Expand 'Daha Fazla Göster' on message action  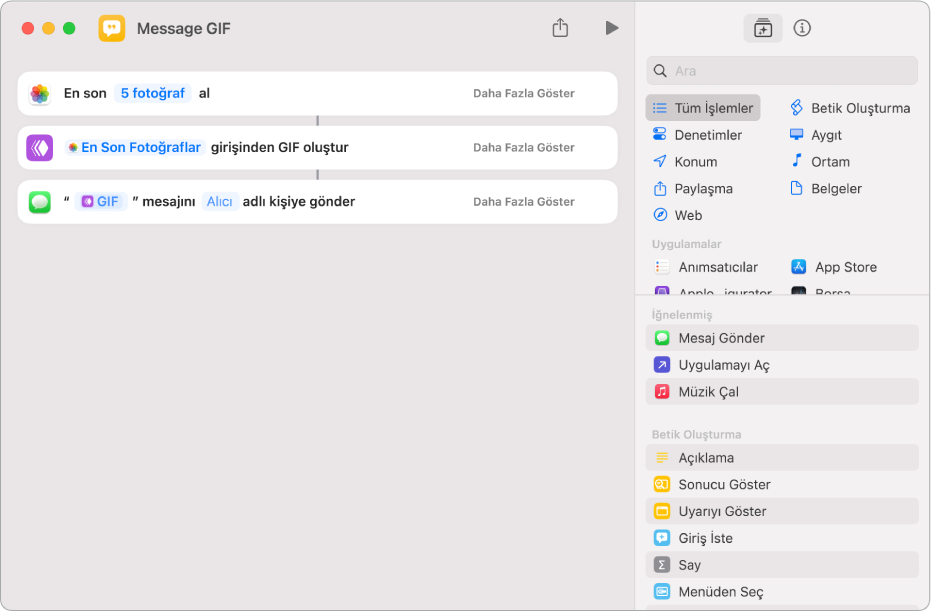[x=524, y=201]
